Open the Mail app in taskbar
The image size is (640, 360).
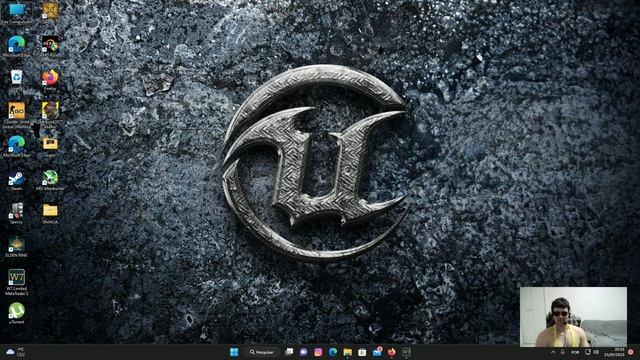pyautogui.click(x=377, y=352)
